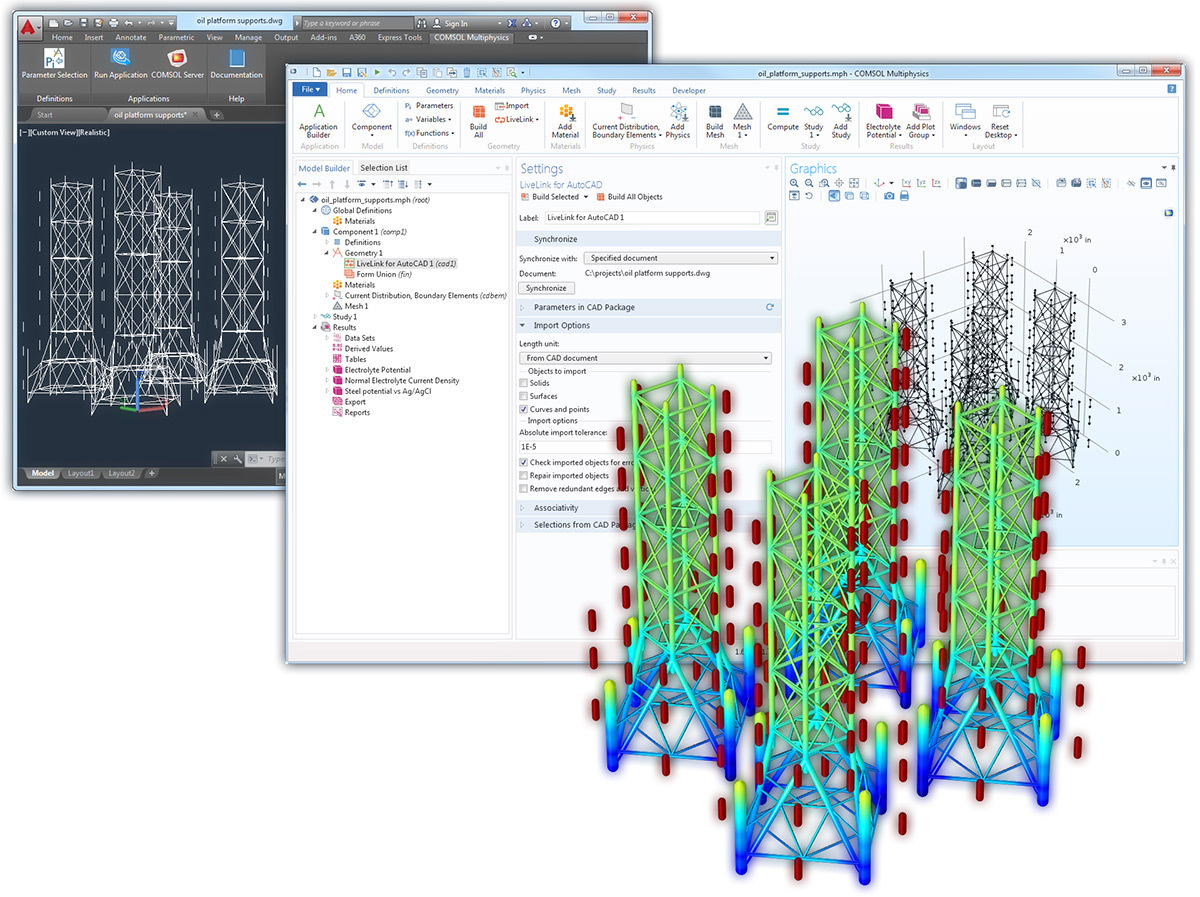Enable Repair imported objects

click(x=524, y=475)
